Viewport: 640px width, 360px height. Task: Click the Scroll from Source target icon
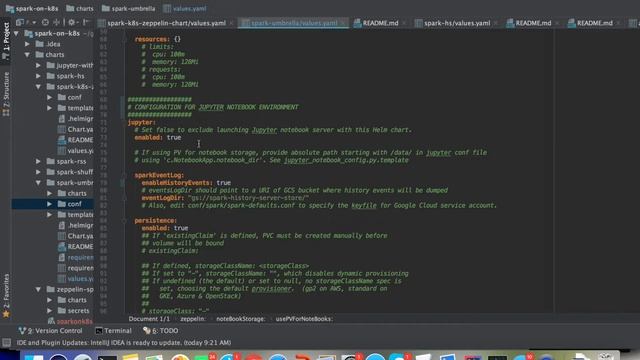point(45,22)
